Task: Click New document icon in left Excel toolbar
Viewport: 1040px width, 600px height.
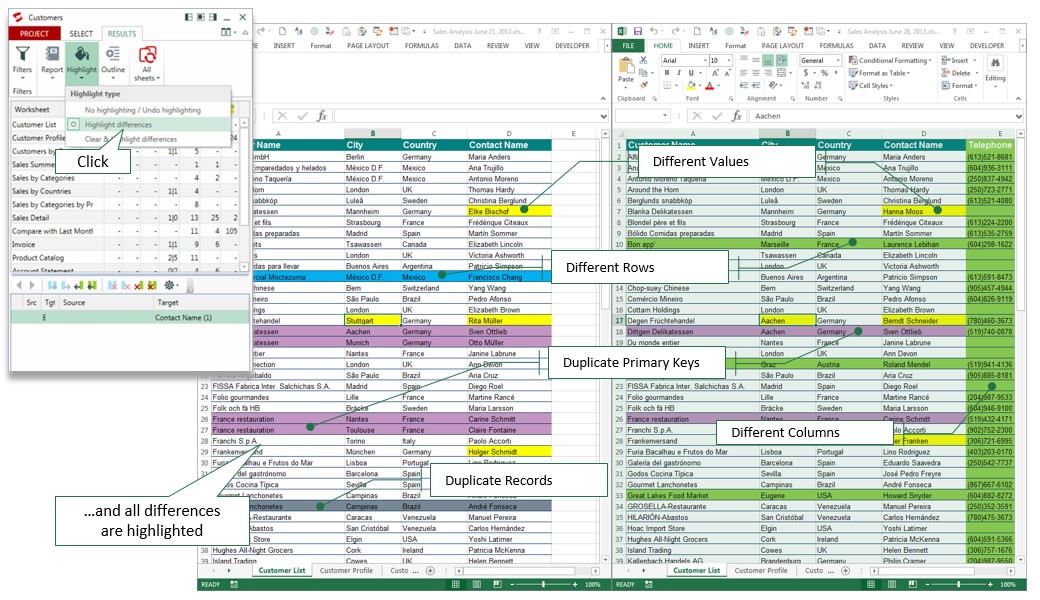Action: [283, 31]
